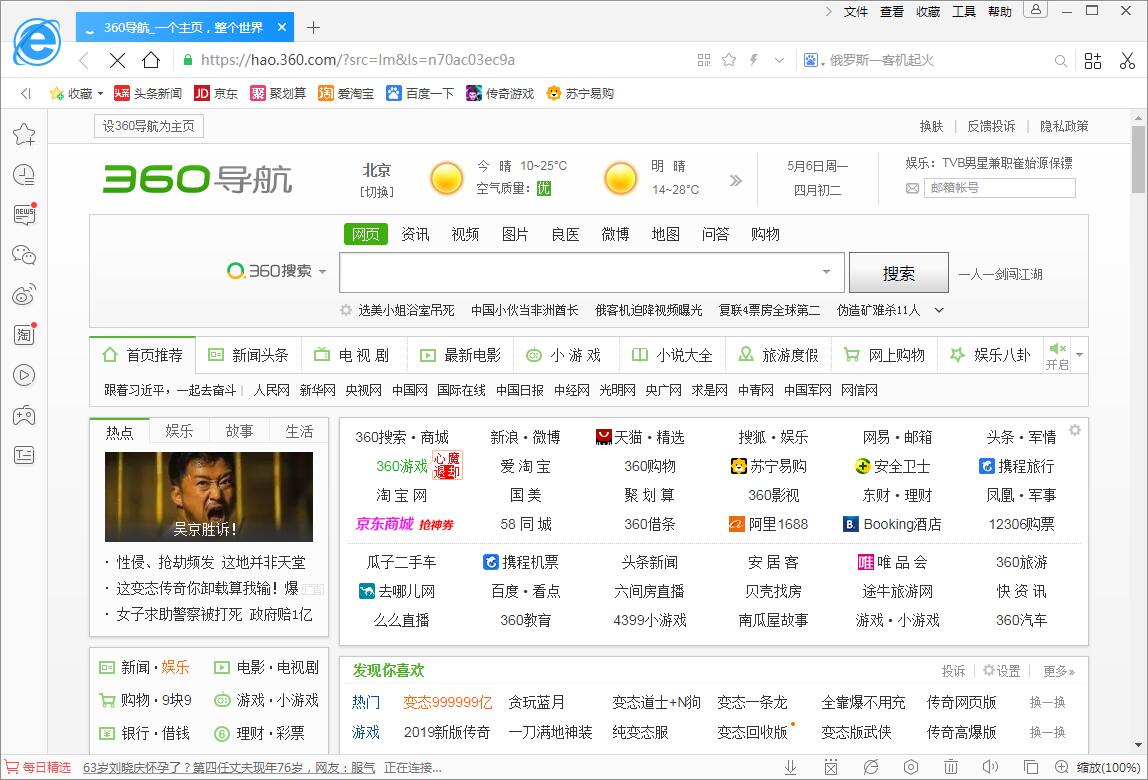1148x780 pixels.
Task: Switch to the 娱乐 news tab
Action: [179, 431]
